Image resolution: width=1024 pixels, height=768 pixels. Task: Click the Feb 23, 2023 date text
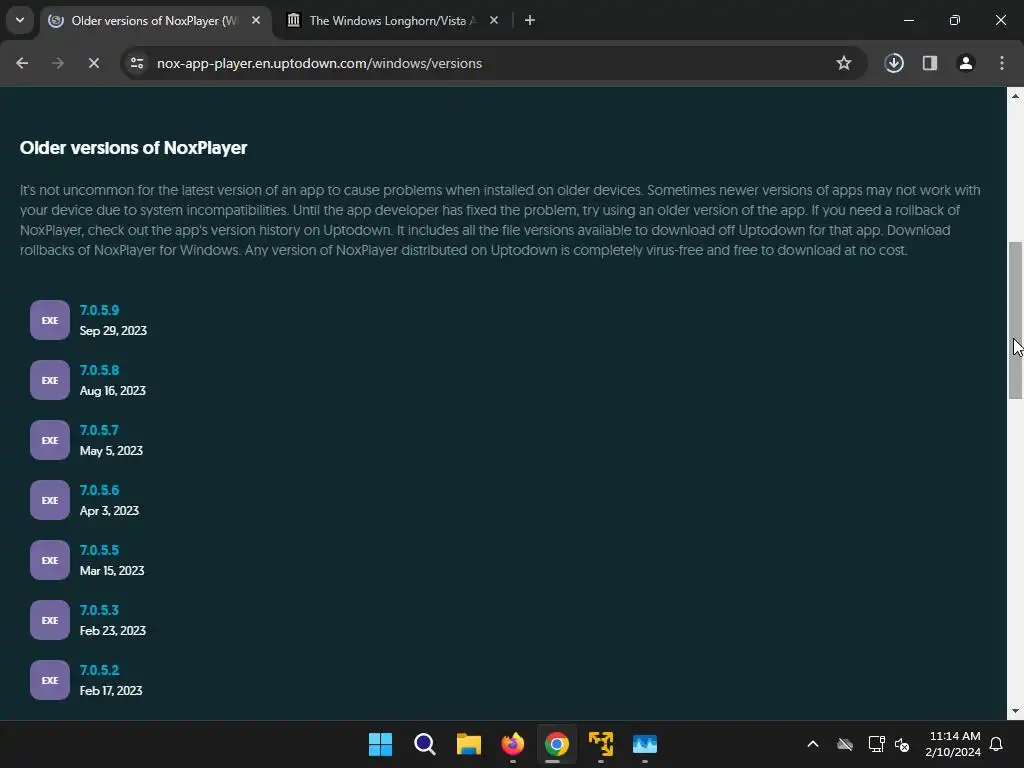(x=112, y=631)
